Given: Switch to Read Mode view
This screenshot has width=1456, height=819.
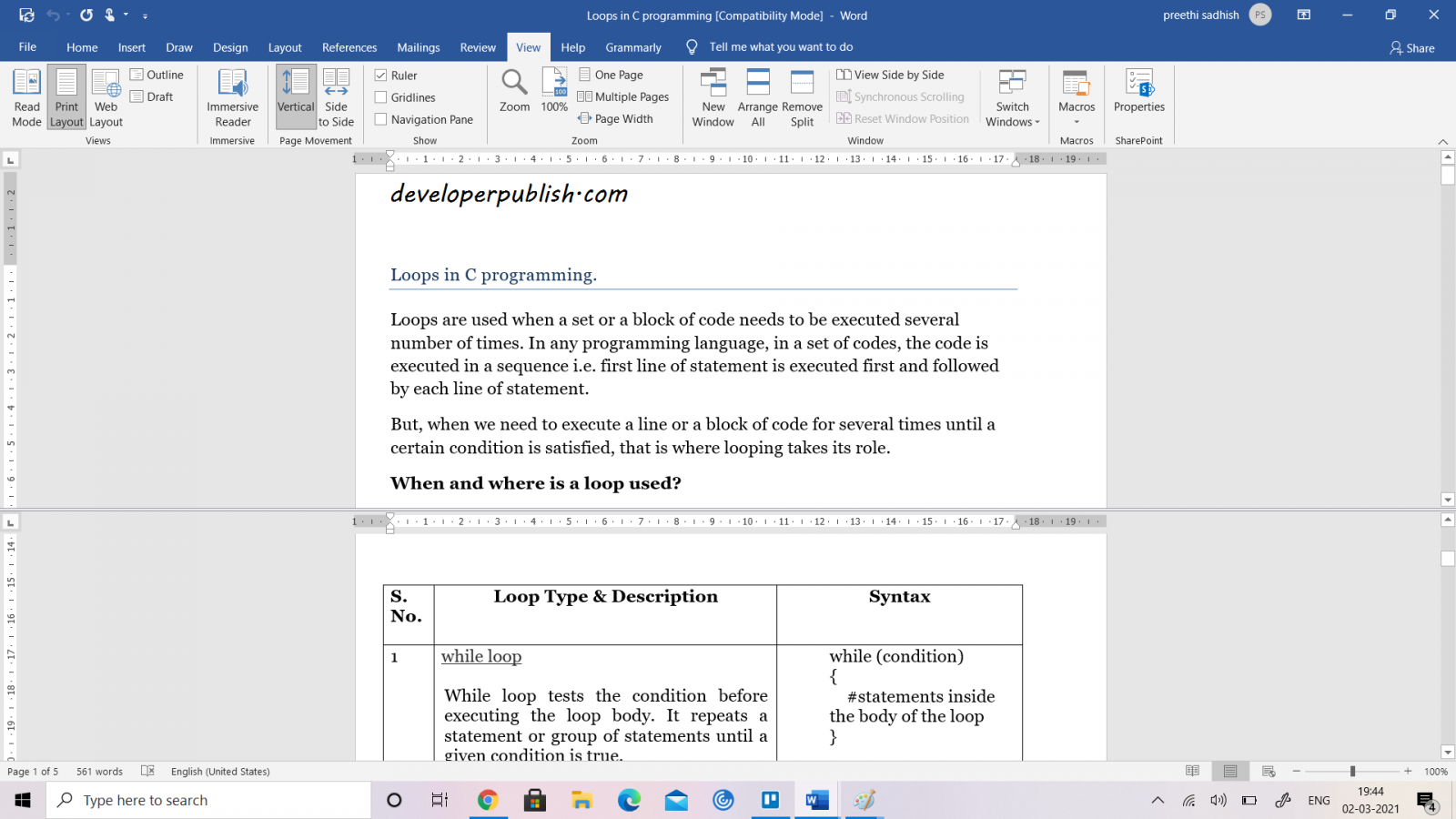Looking at the screenshot, I should [26, 96].
